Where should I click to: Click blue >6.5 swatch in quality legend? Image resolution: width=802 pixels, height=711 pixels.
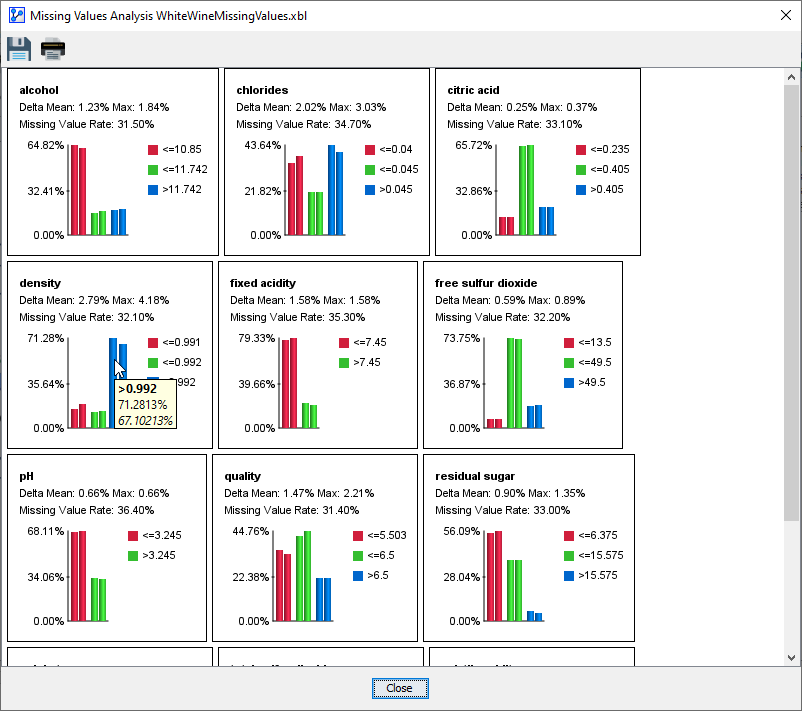pos(358,576)
